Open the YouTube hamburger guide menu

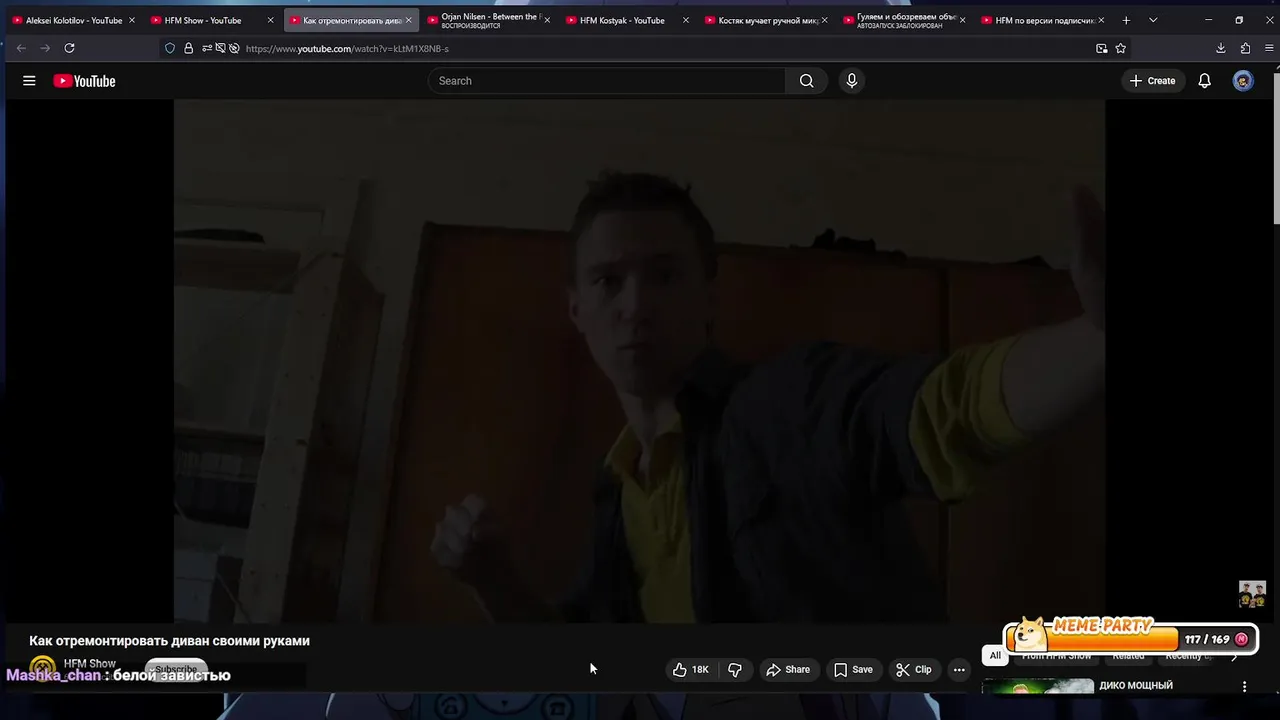(29, 81)
